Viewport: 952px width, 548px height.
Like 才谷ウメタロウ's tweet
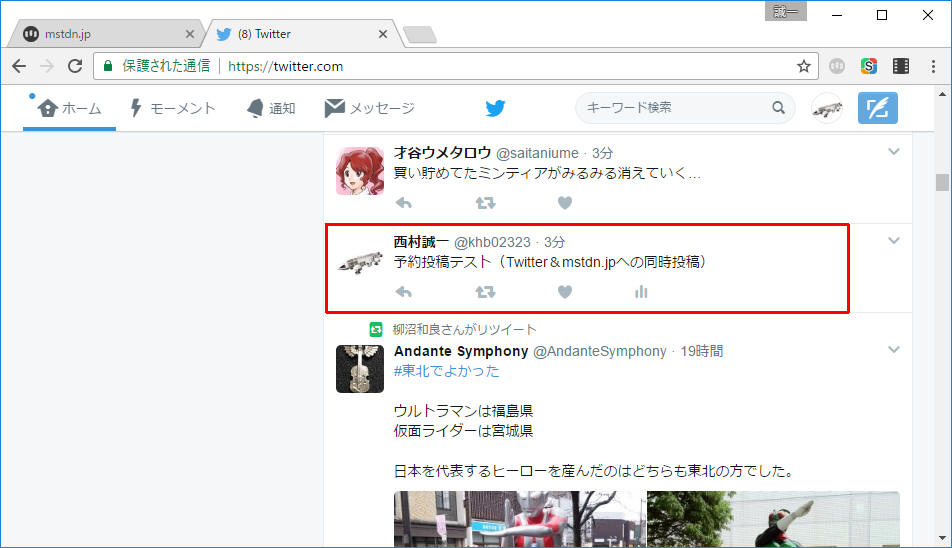coord(564,203)
